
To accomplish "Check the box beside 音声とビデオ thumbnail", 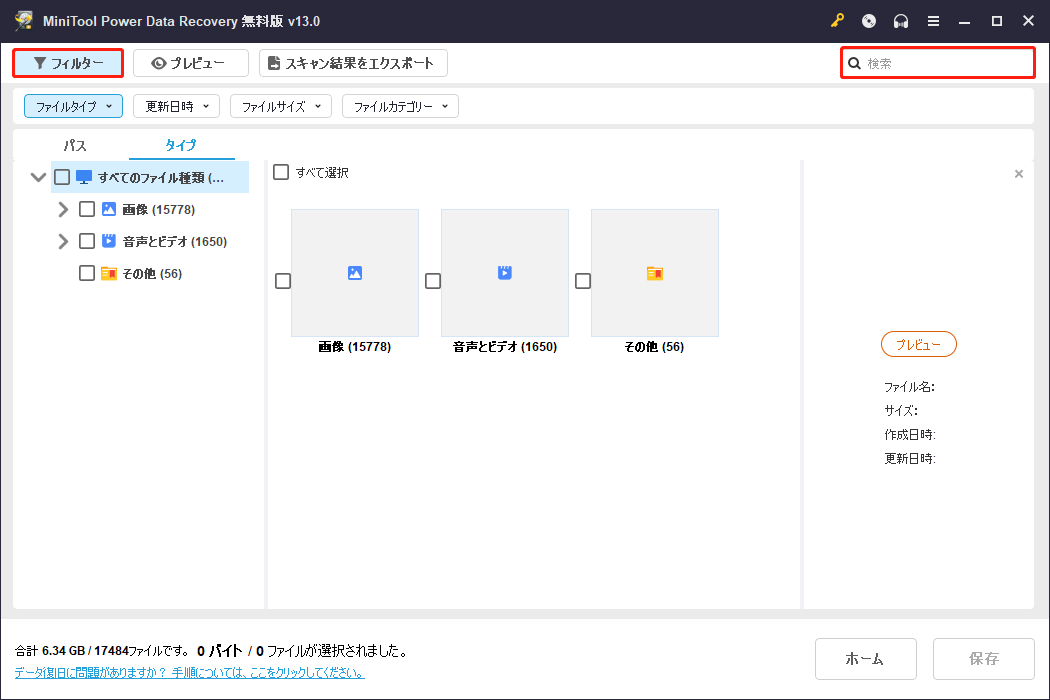I will click(433, 281).
